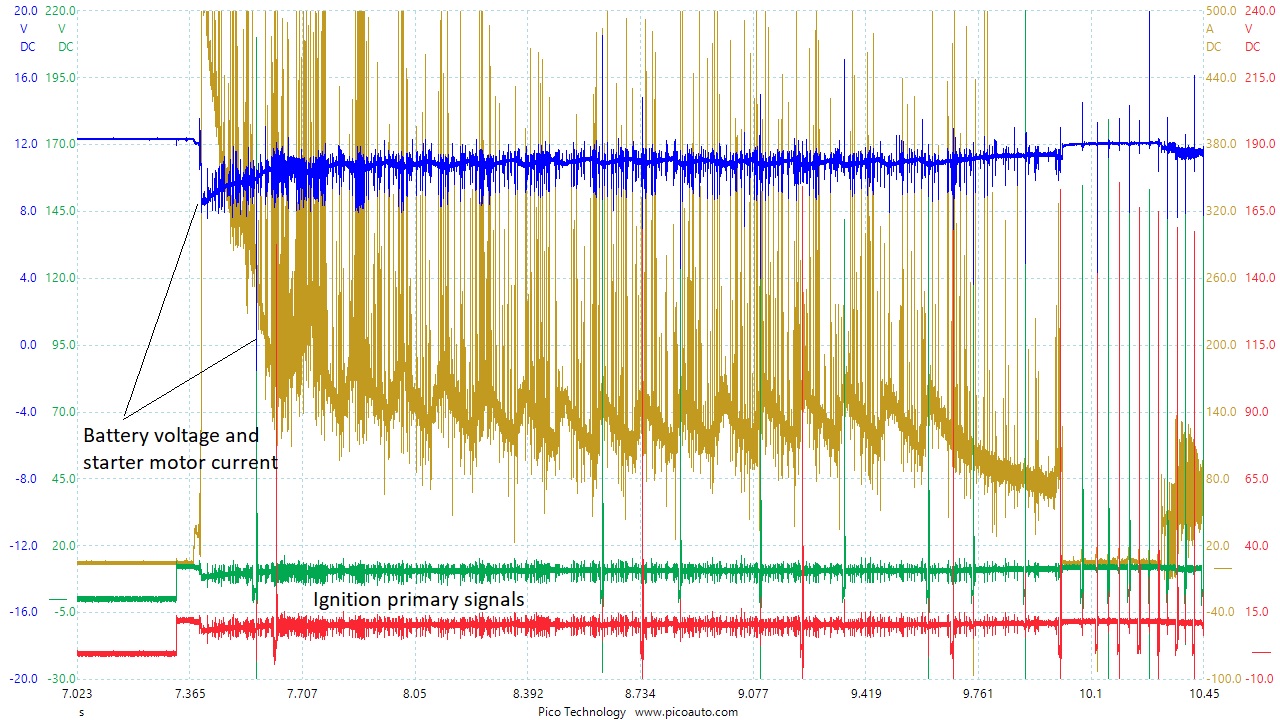The image size is (1280, 720).
Task: Open the www.picoauto.com link
Action: (686, 712)
